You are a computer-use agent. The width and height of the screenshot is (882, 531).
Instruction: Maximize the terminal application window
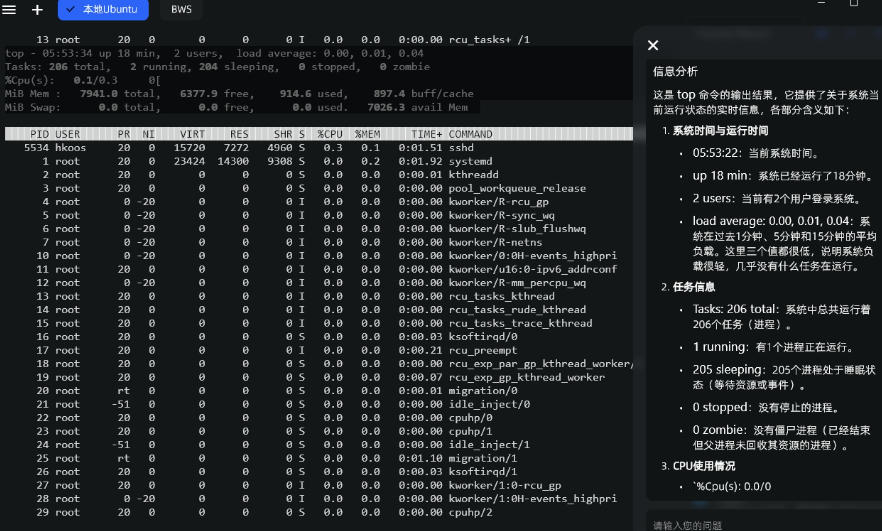pyautogui.click(x=853, y=4)
